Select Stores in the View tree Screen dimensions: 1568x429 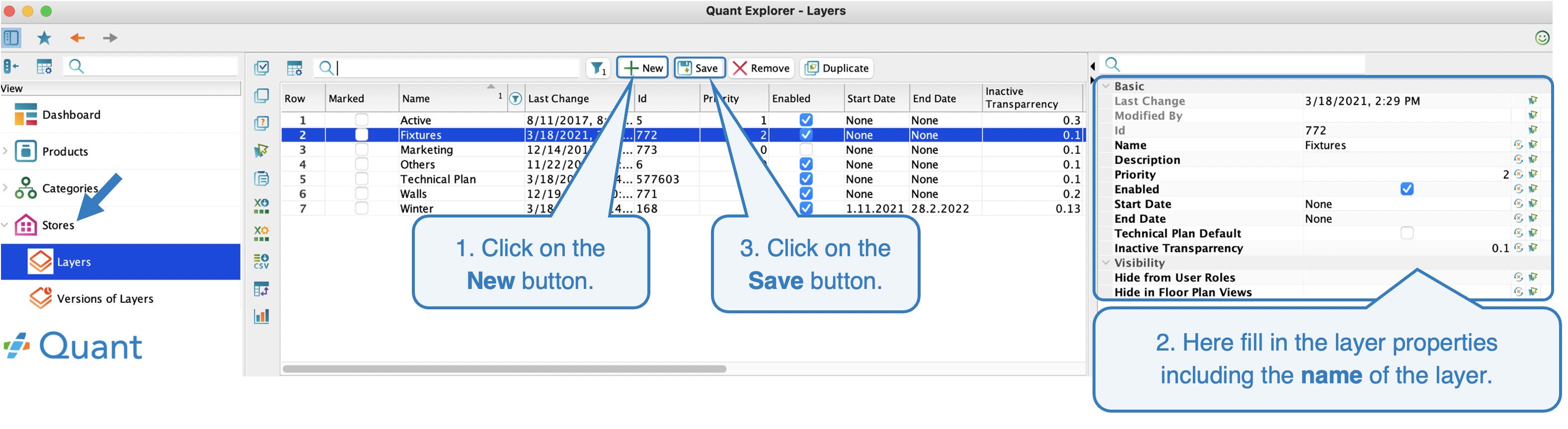click(58, 225)
